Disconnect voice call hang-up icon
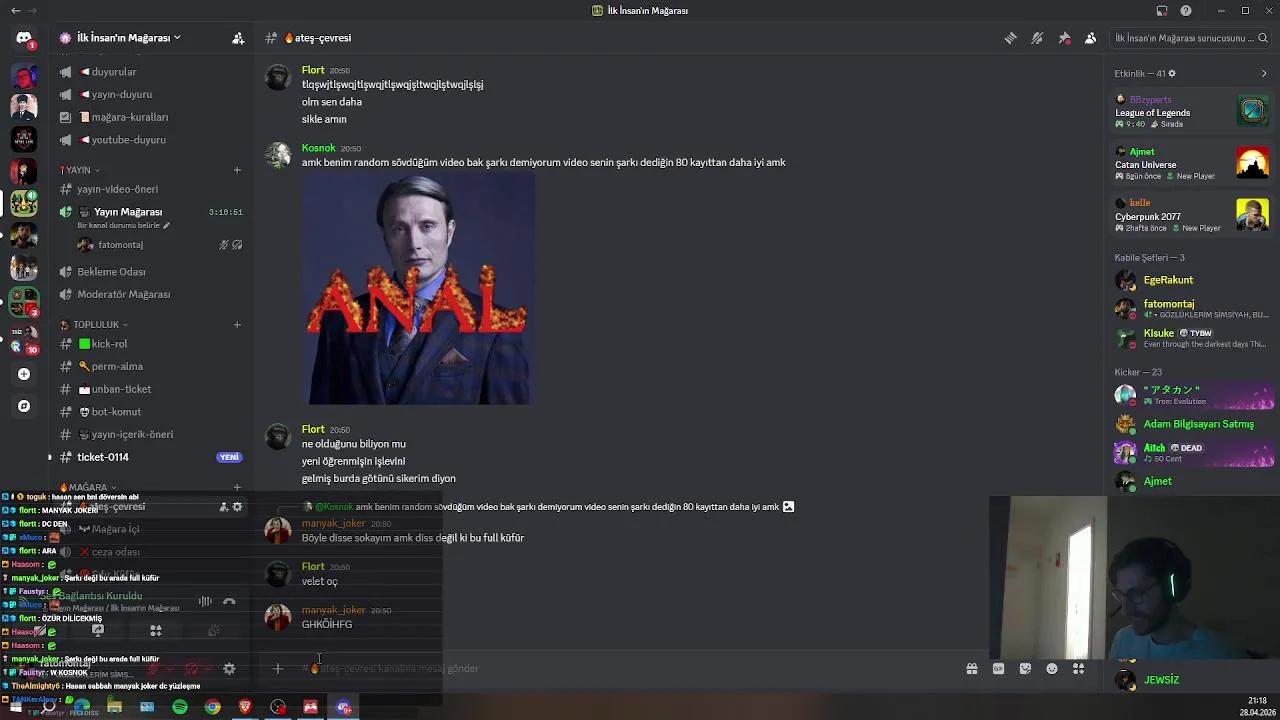Image resolution: width=1280 pixels, height=720 pixels. pos(229,602)
